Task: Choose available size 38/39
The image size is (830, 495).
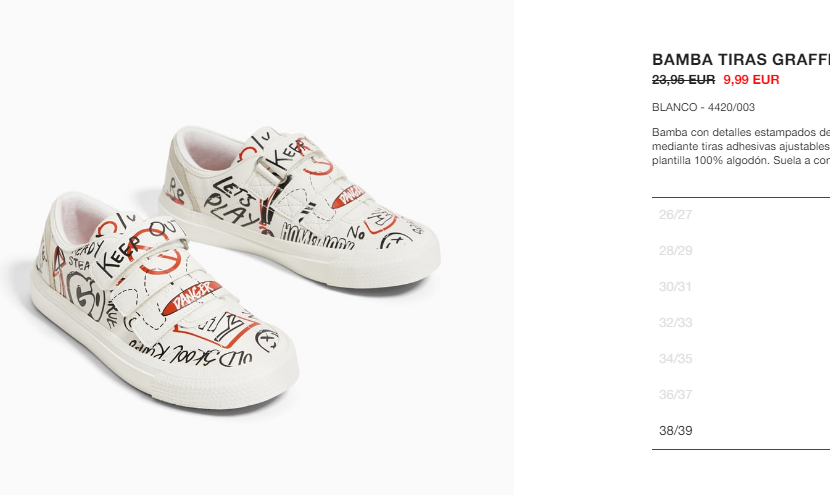Action: 741,430
